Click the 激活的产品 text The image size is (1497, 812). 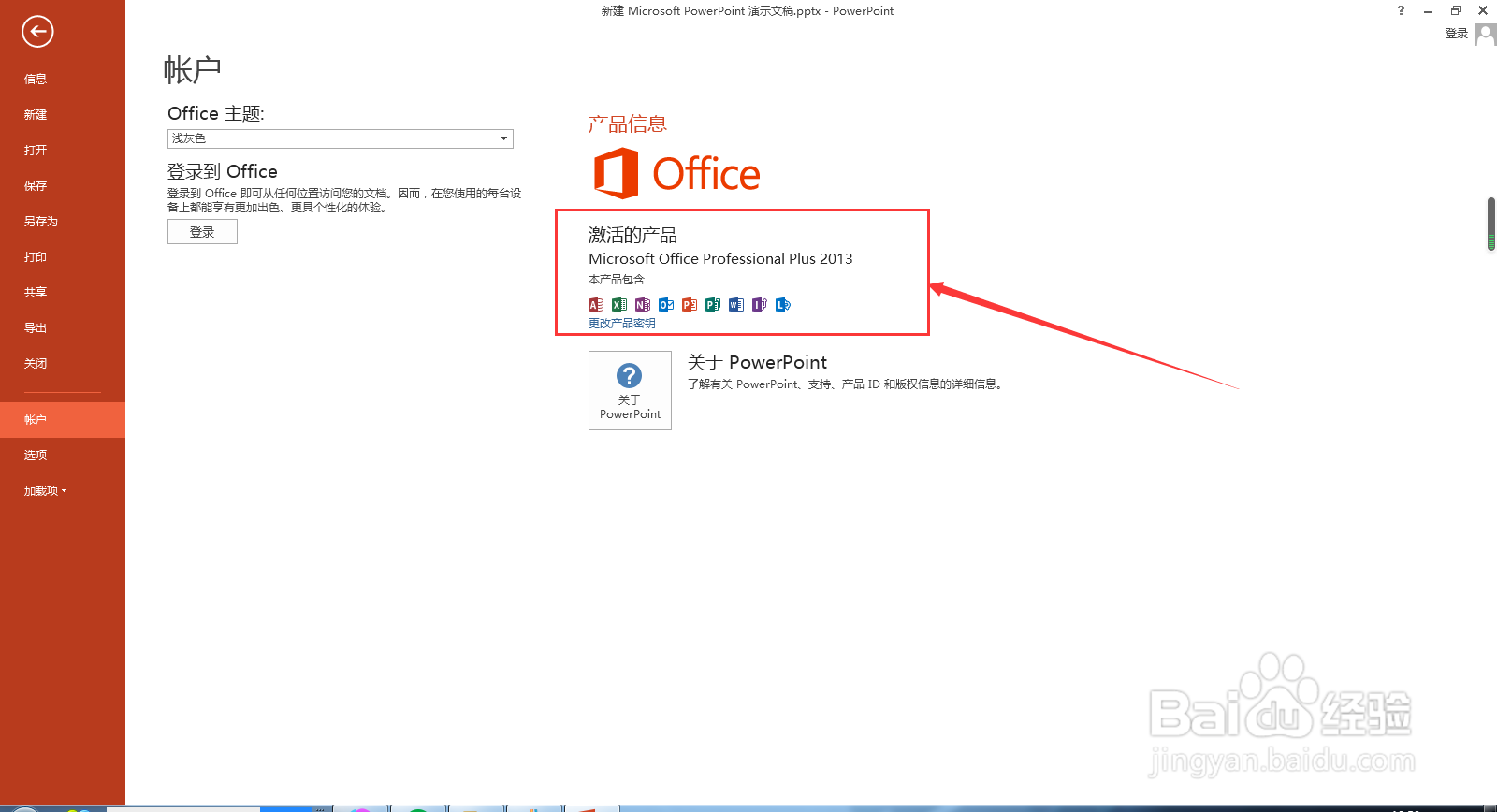pos(632,236)
